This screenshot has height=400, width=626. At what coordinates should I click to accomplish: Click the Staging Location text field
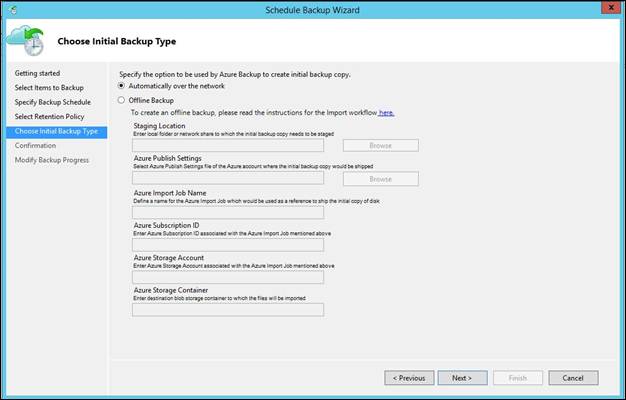[x=227, y=145]
